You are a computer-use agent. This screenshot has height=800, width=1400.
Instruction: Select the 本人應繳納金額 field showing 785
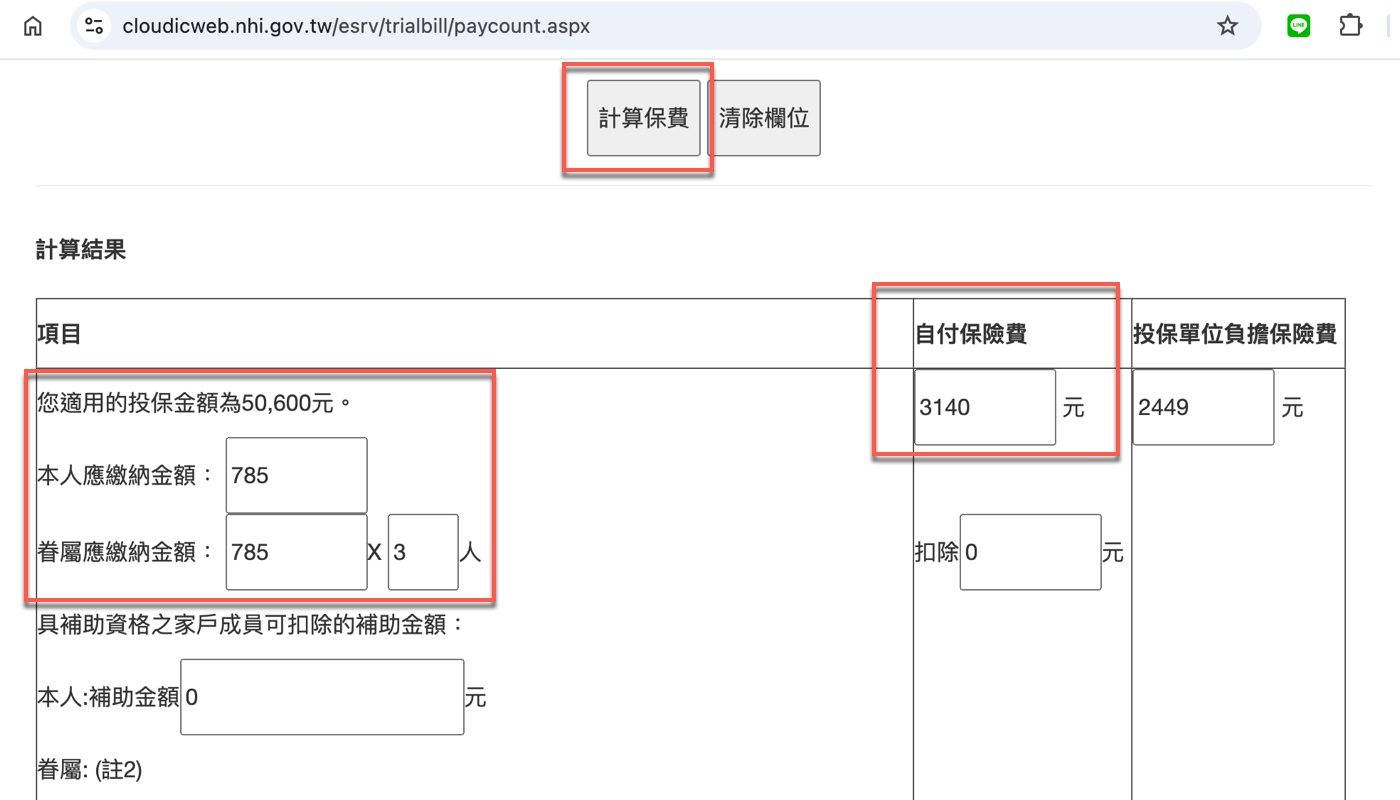[x=295, y=474]
